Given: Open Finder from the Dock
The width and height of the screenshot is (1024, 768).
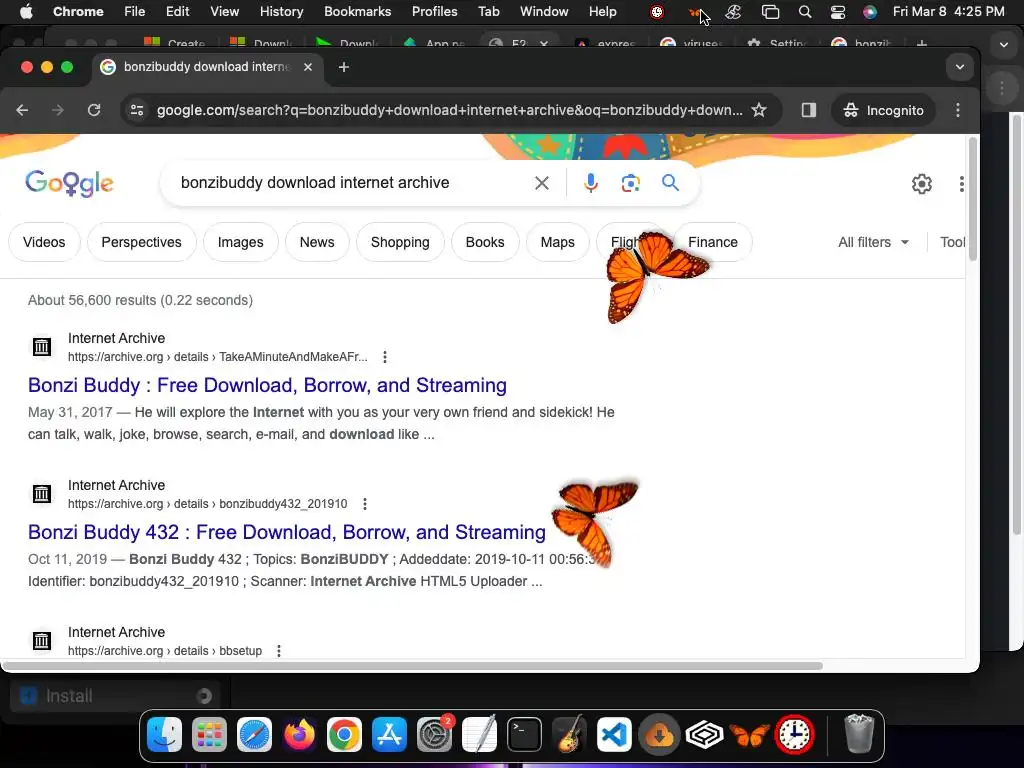Looking at the screenshot, I should pyautogui.click(x=164, y=735).
